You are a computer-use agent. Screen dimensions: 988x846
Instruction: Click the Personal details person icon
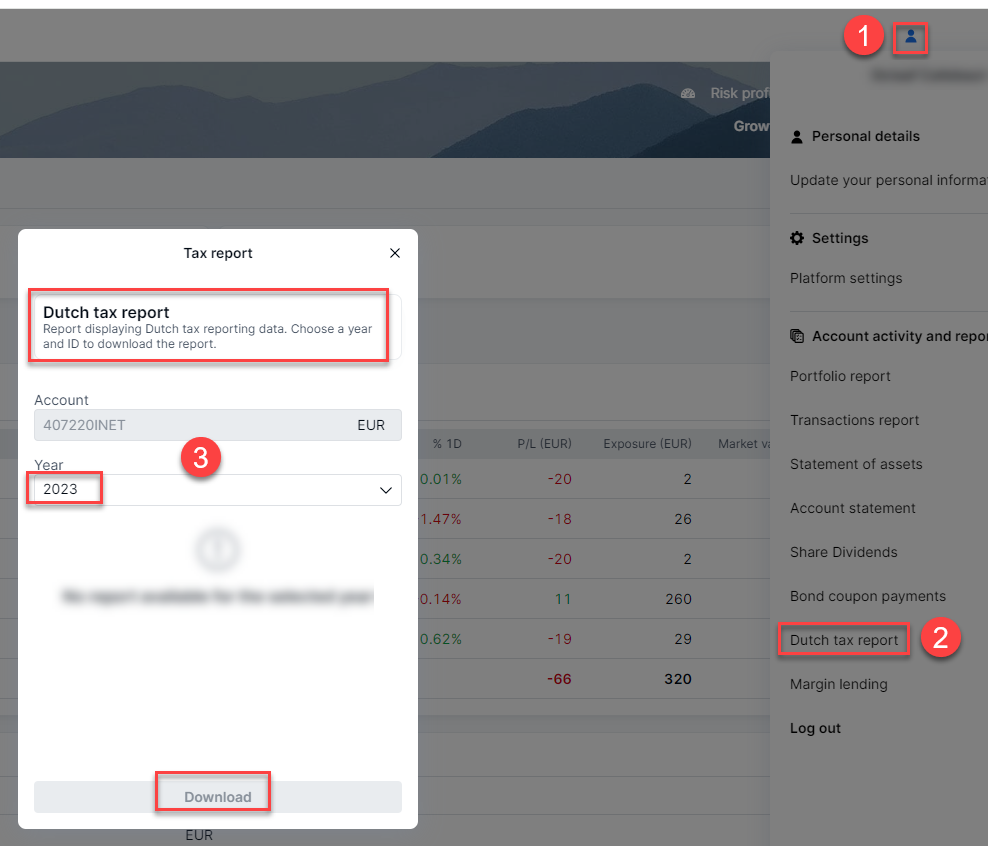tap(797, 136)
